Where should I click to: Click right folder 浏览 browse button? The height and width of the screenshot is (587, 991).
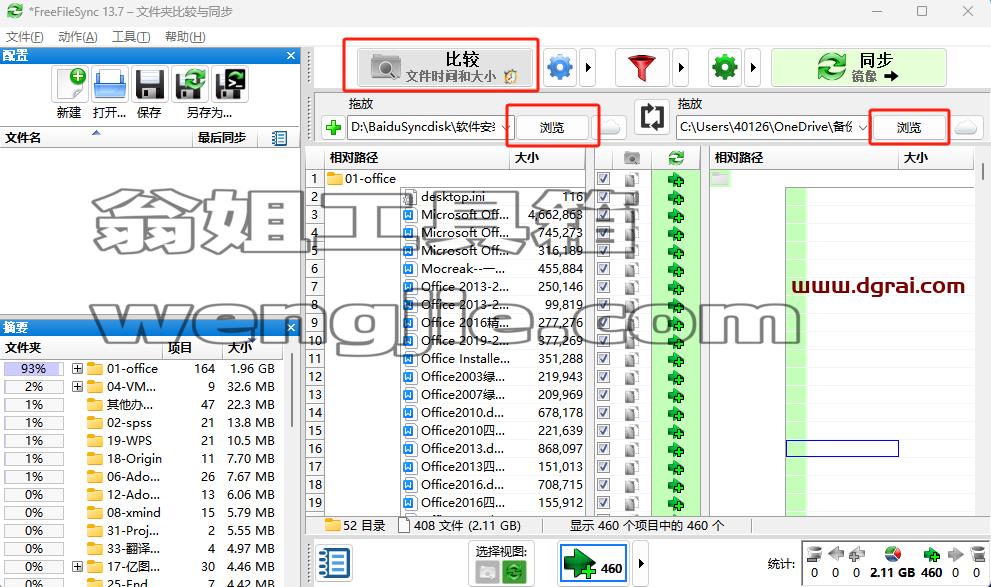click(909, 127)
